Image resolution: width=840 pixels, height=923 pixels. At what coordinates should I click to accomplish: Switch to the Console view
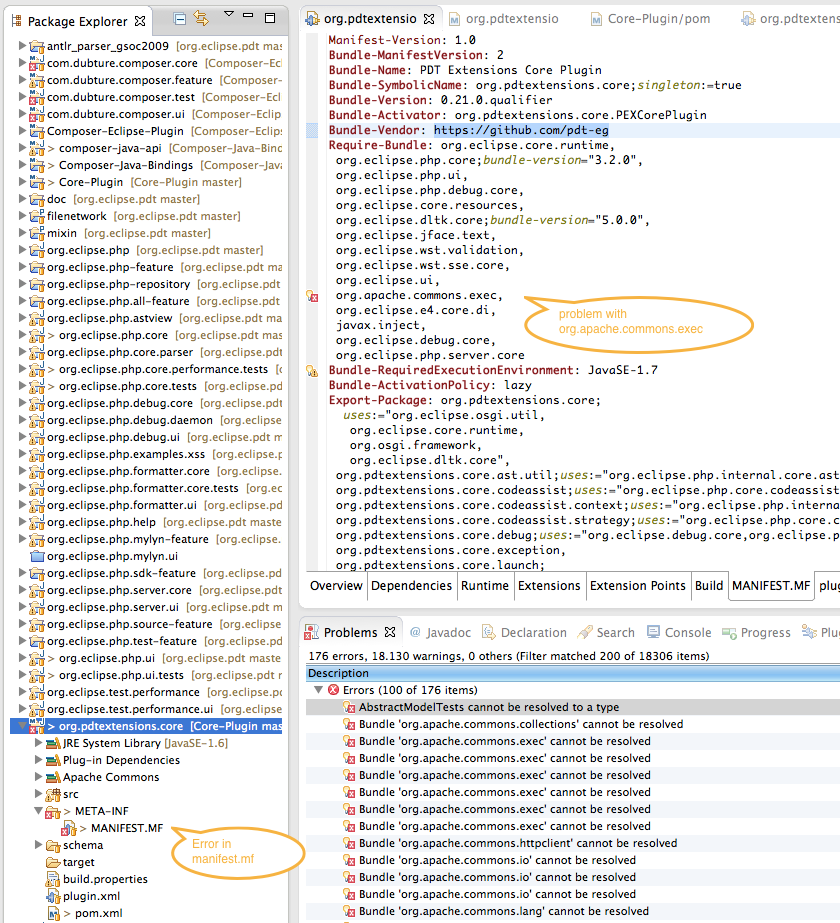click(679, 633)
